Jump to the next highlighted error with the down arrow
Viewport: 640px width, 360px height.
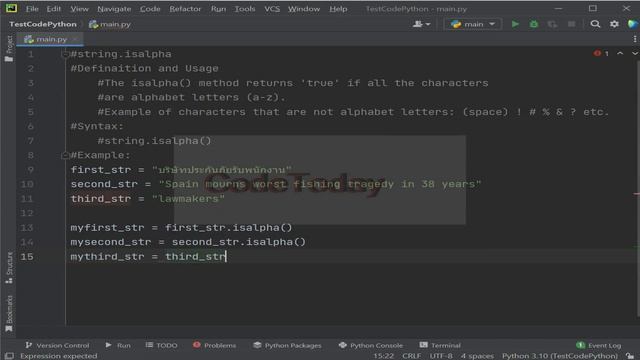coord(635,53)
